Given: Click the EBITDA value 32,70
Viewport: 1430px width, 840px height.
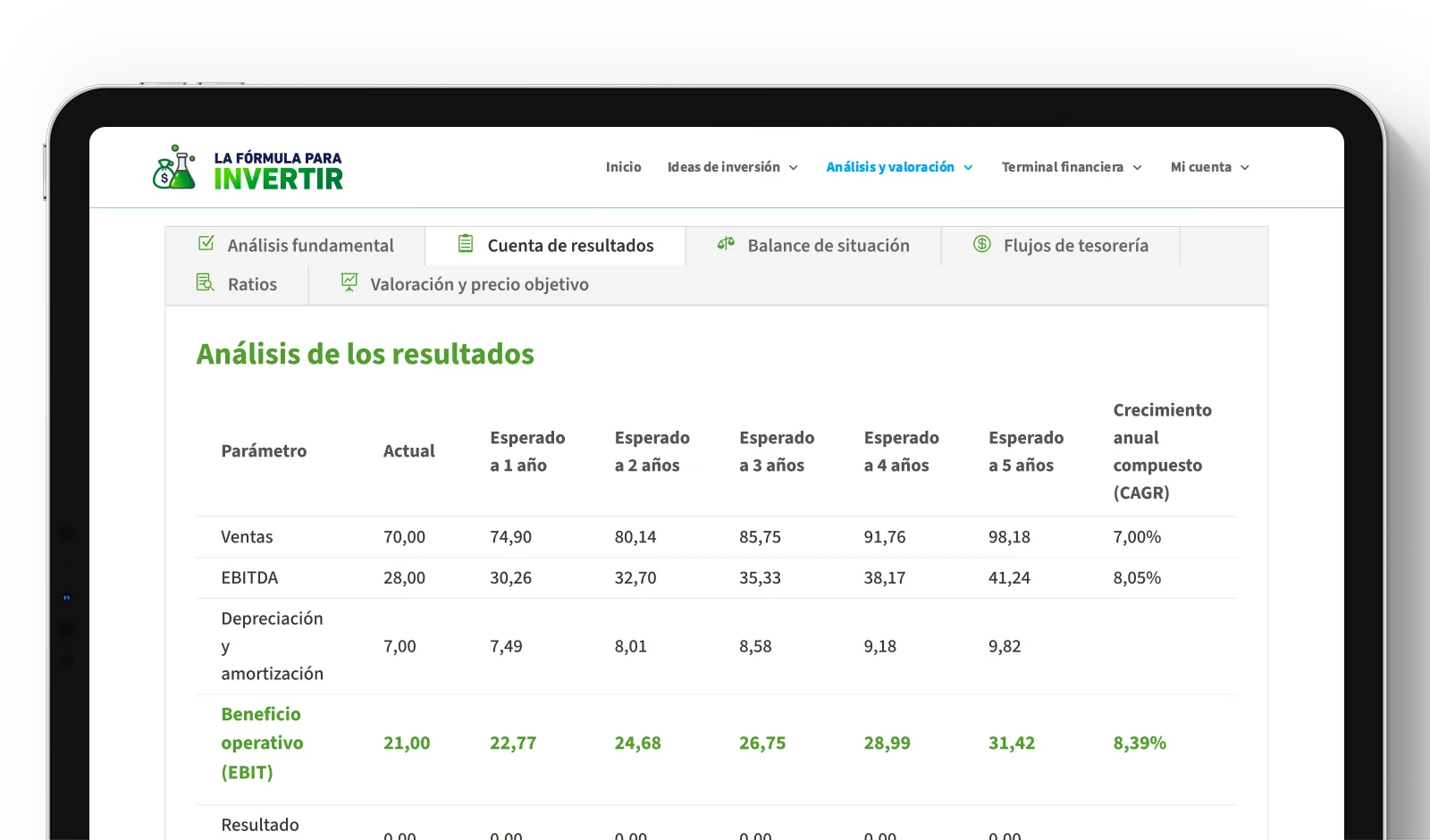Looking at the screenshot, I should [635, 578].
